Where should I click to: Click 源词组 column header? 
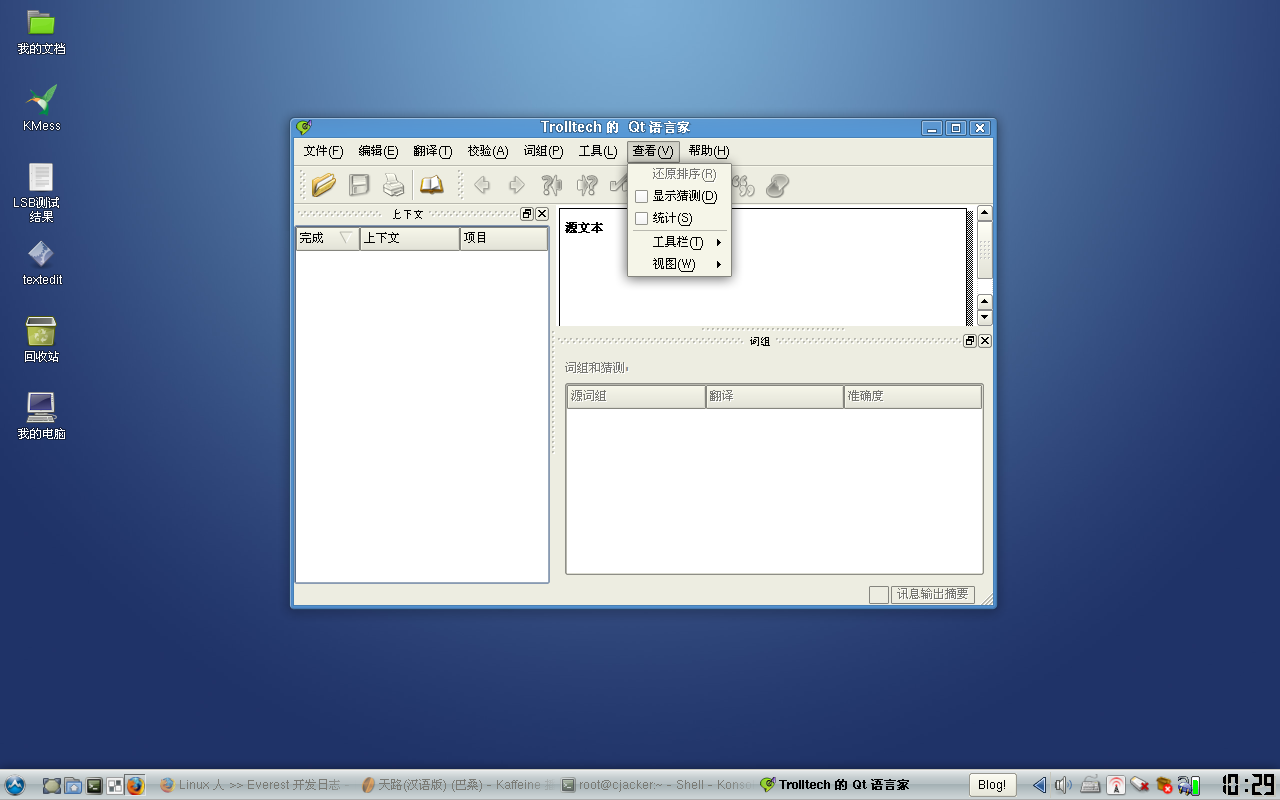(x=636, y=396)
